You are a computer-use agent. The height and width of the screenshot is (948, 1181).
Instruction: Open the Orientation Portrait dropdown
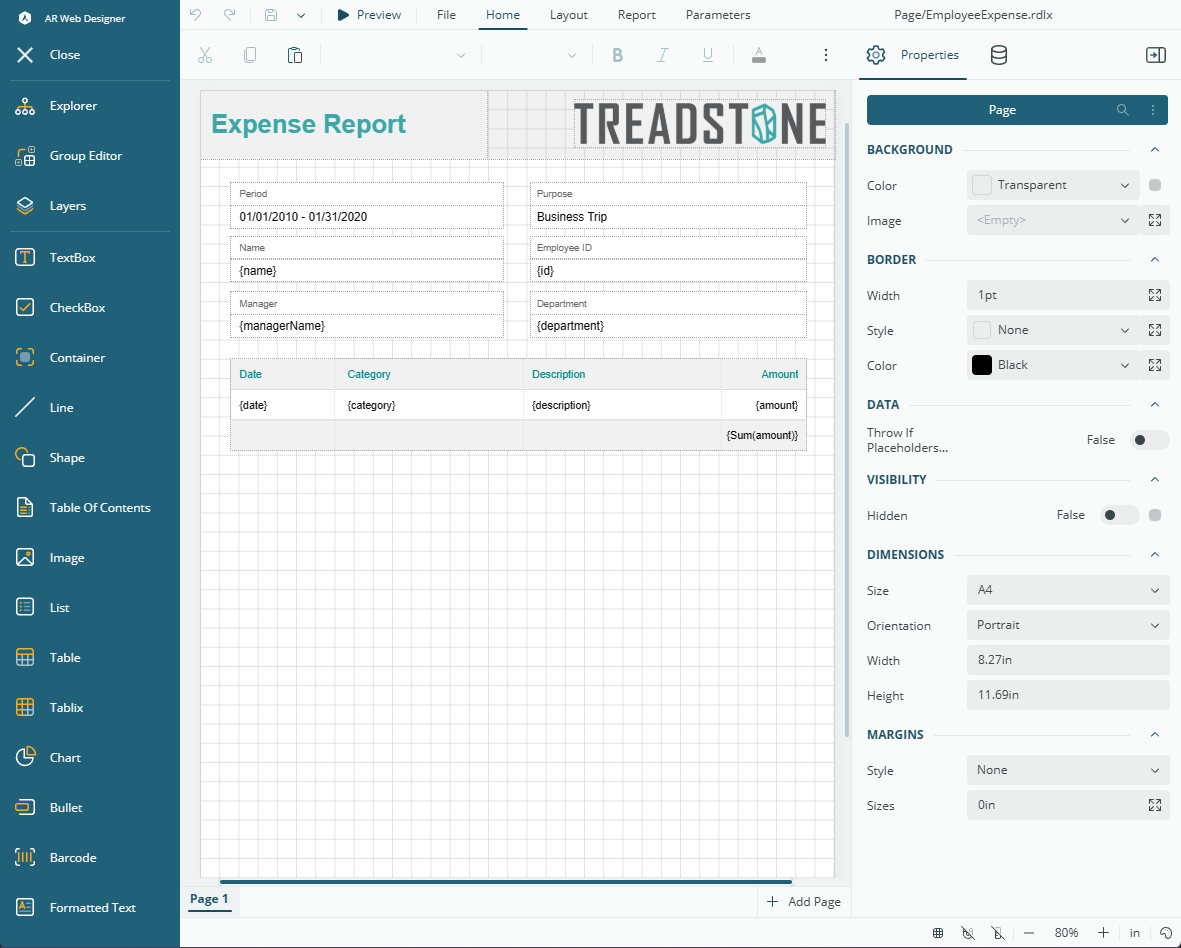[1067, 625]
